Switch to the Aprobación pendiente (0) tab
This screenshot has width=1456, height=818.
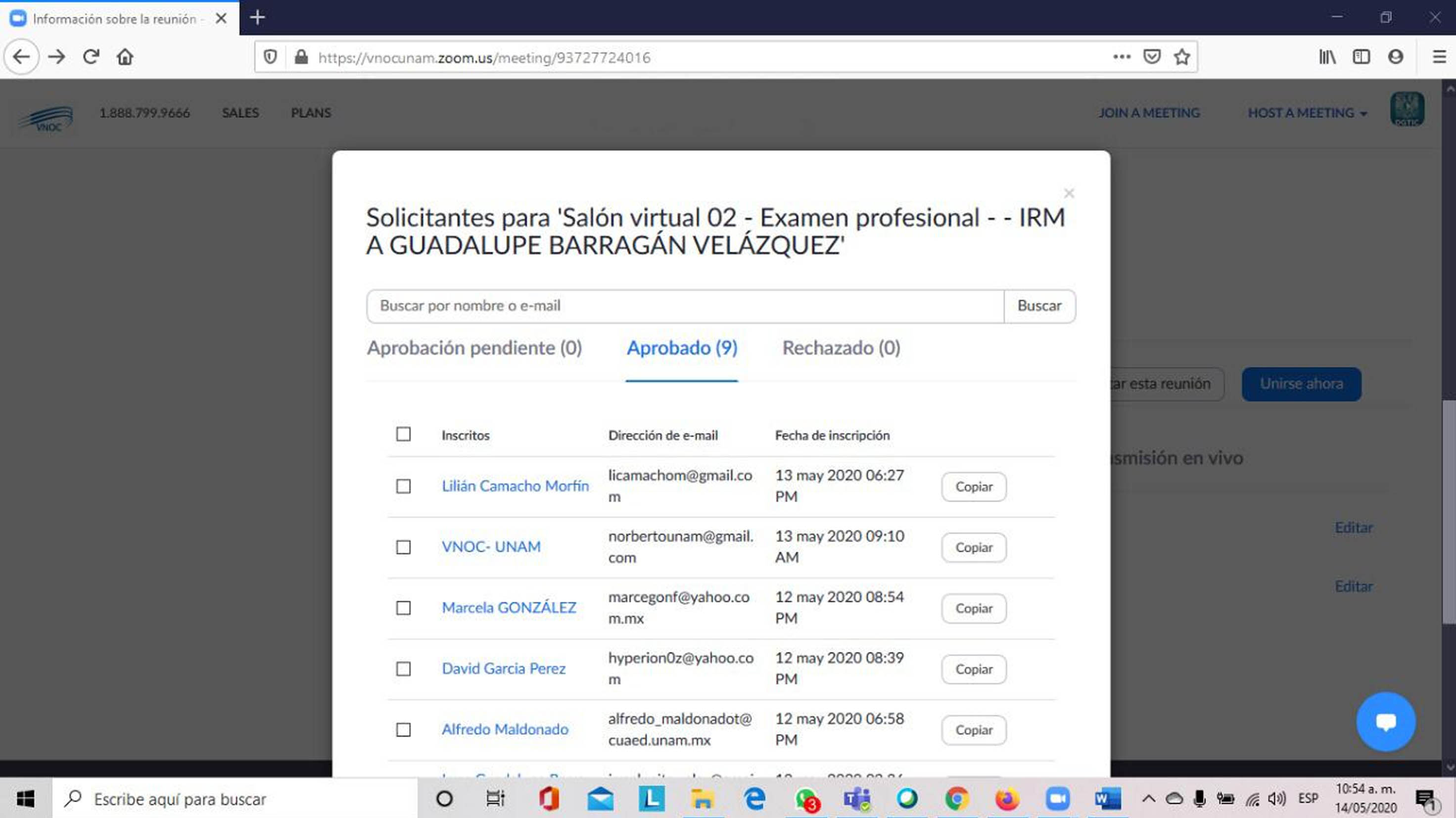point(474,348)
